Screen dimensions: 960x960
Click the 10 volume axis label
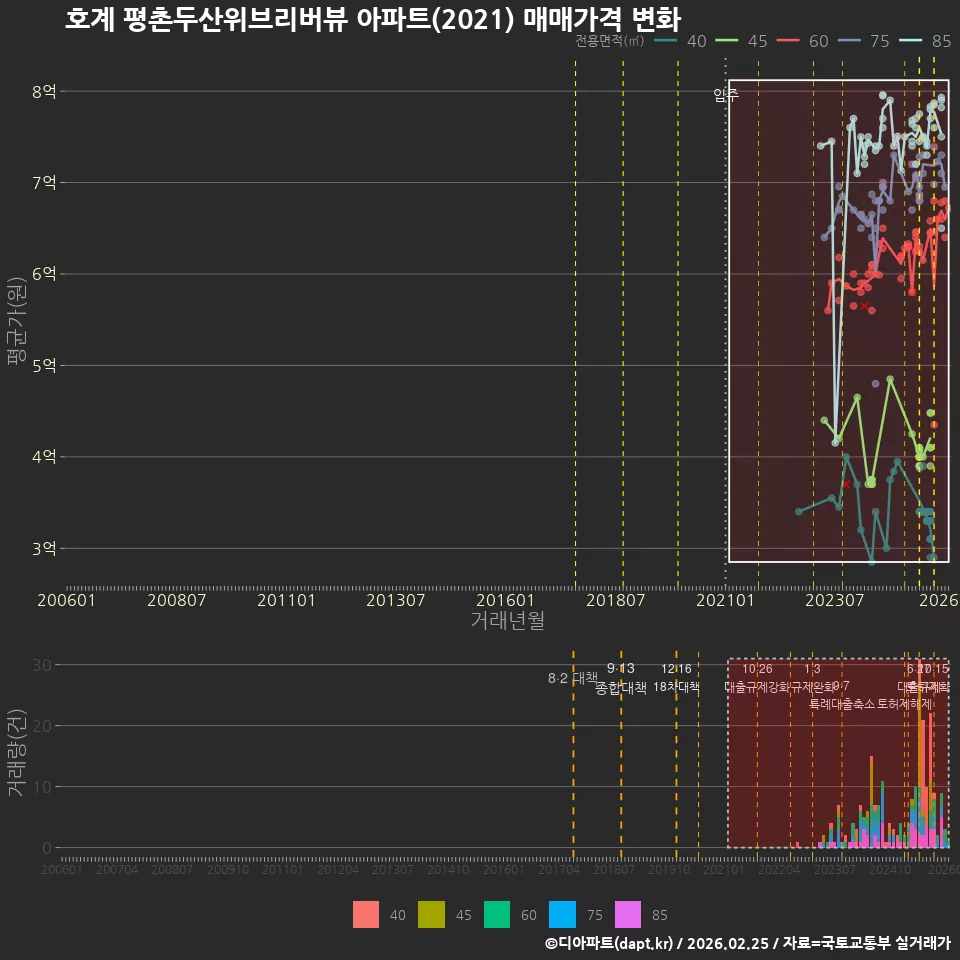click(42, 787)
